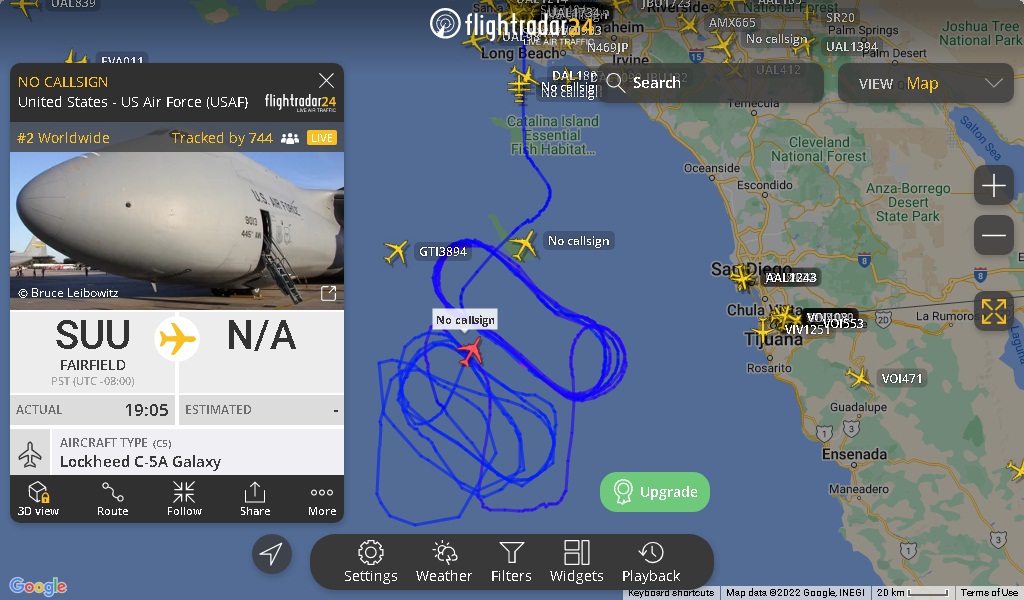Toggle fullscreen map mode
The height and width of the screenshot is (600, 1024).
(993, 311)
